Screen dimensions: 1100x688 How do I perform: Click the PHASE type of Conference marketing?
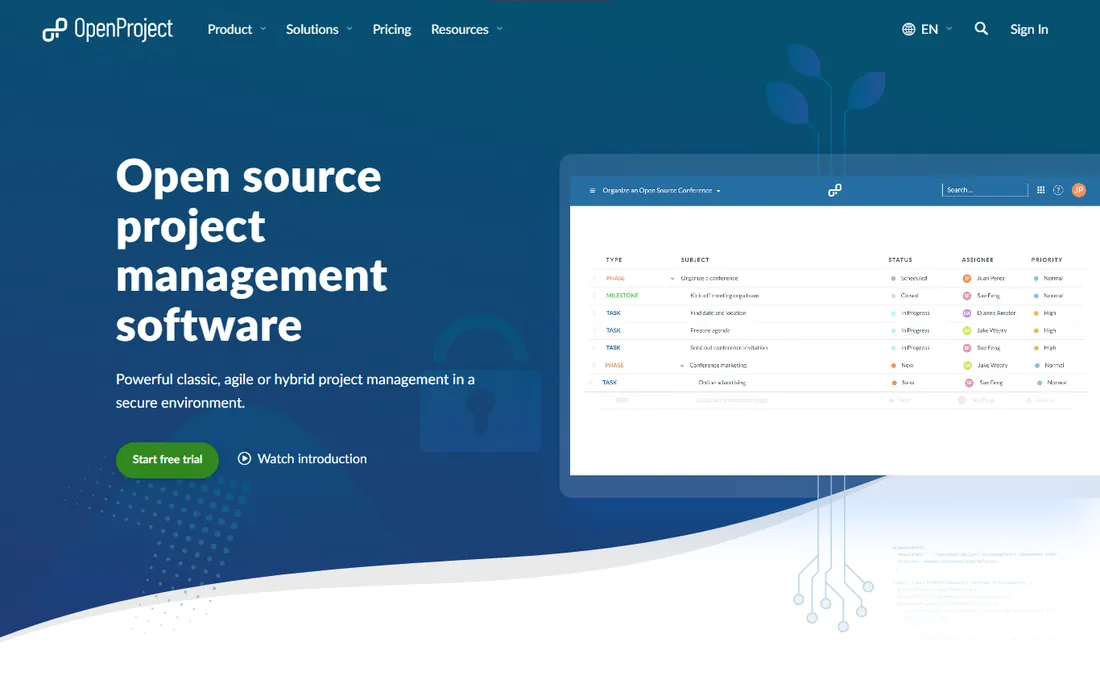click(x=614, y=365)
